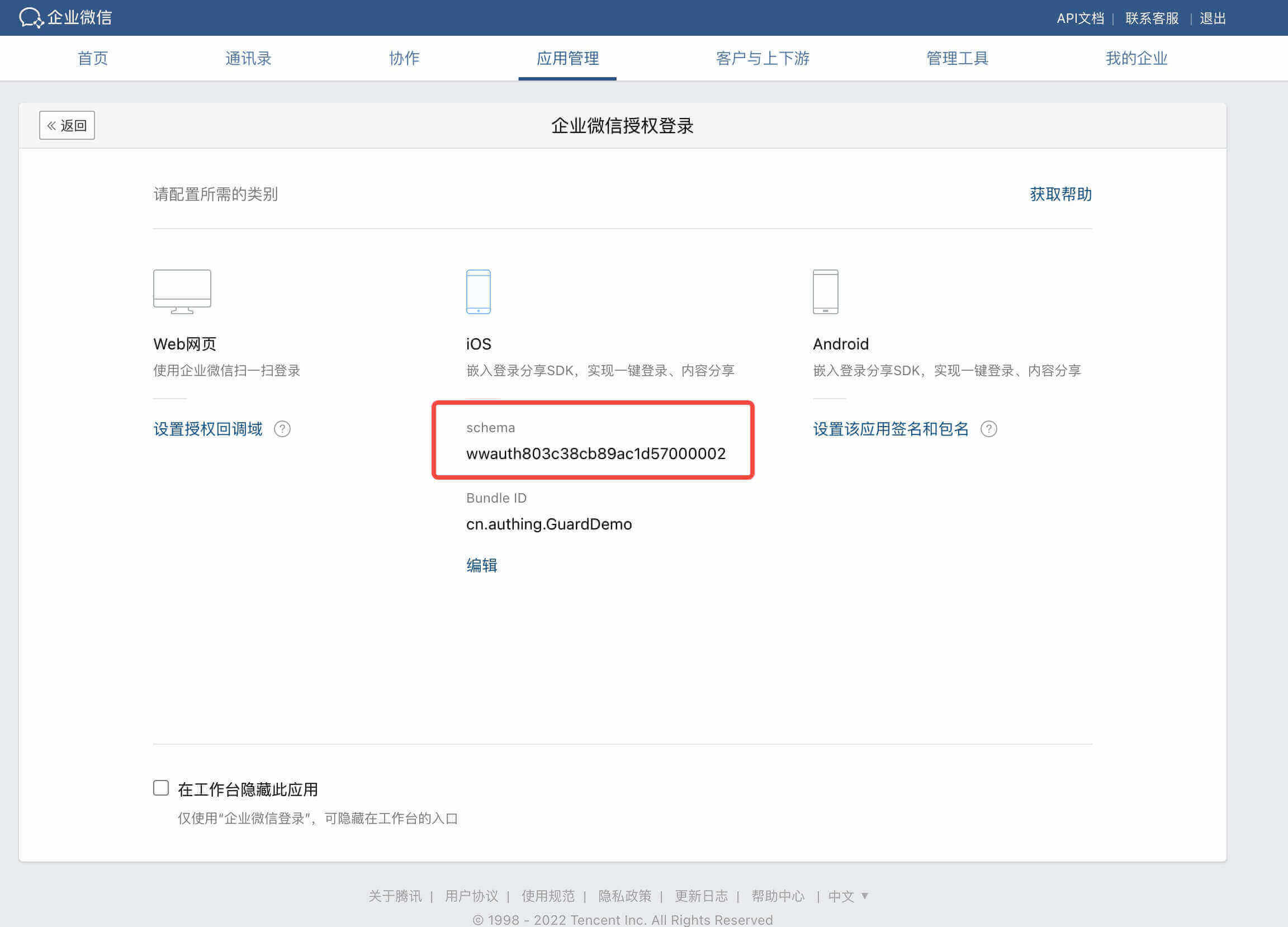Click help icon beside 设置授权回调域
This screenshot has width=1288, height=927.
pyautogui.click(x=282, y=429)
